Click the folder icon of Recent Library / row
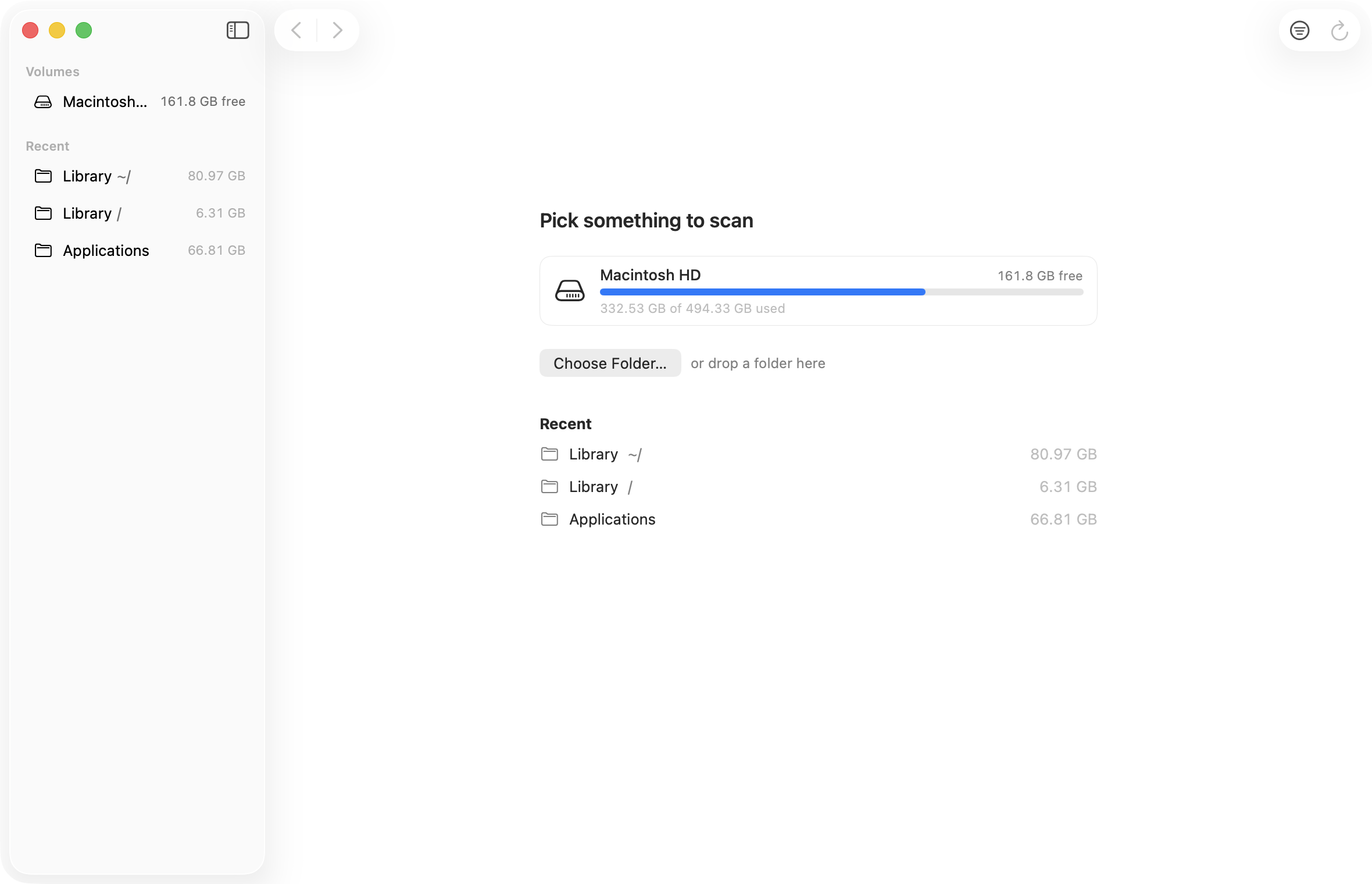The height and width of the screenshot is (884, 1372). tap(549, 486)
